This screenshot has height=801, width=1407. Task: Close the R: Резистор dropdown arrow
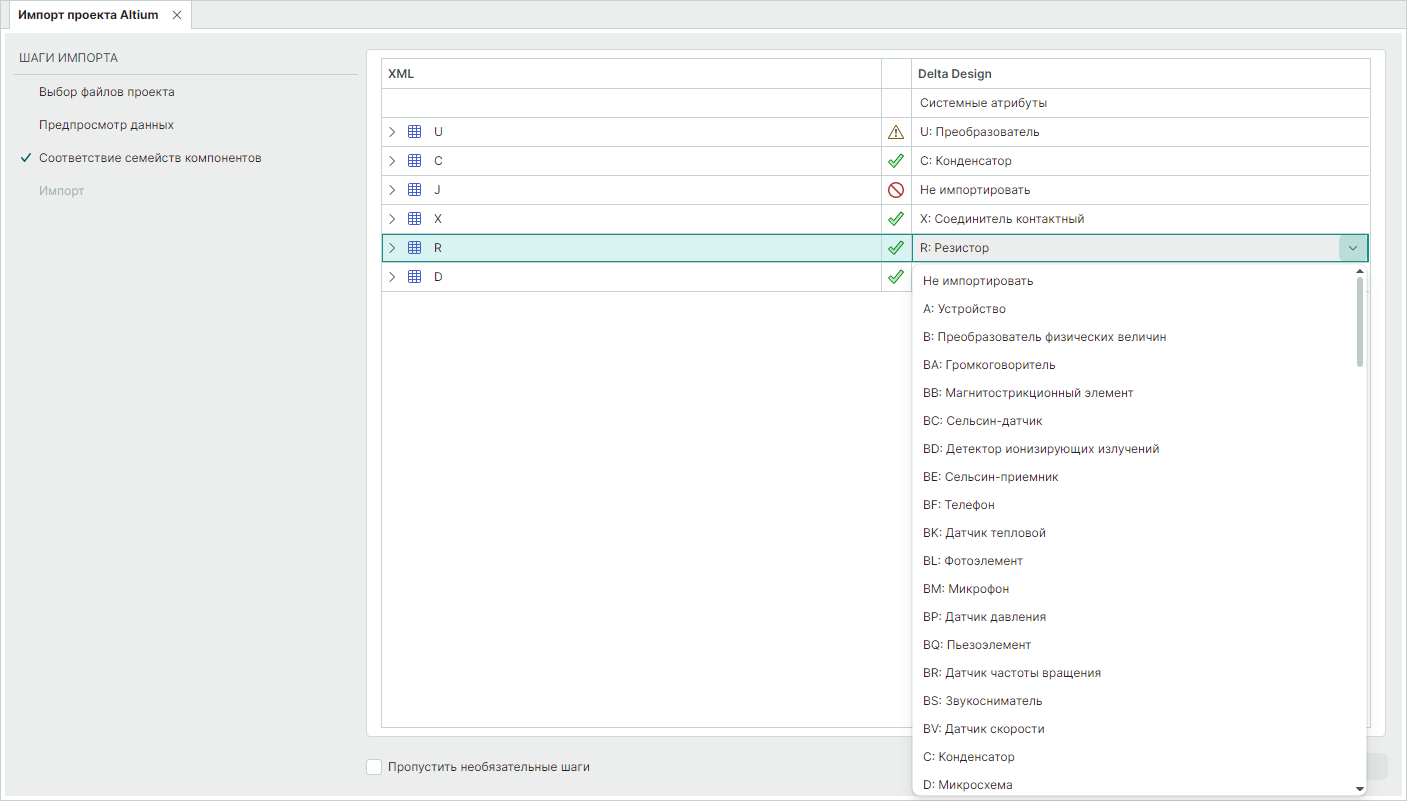tap(1353, 248)
